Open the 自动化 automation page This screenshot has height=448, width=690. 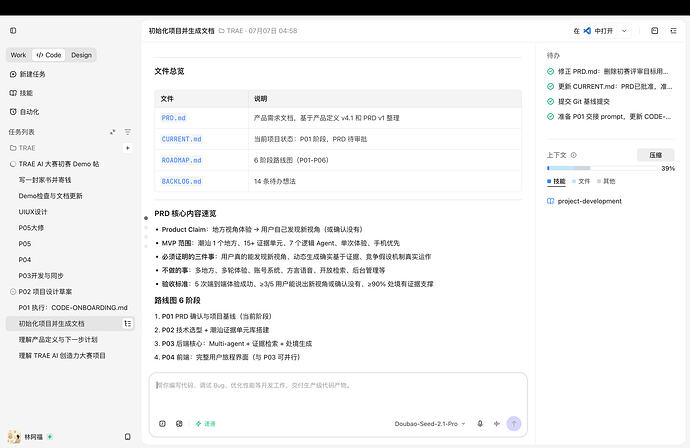[24, 112]
